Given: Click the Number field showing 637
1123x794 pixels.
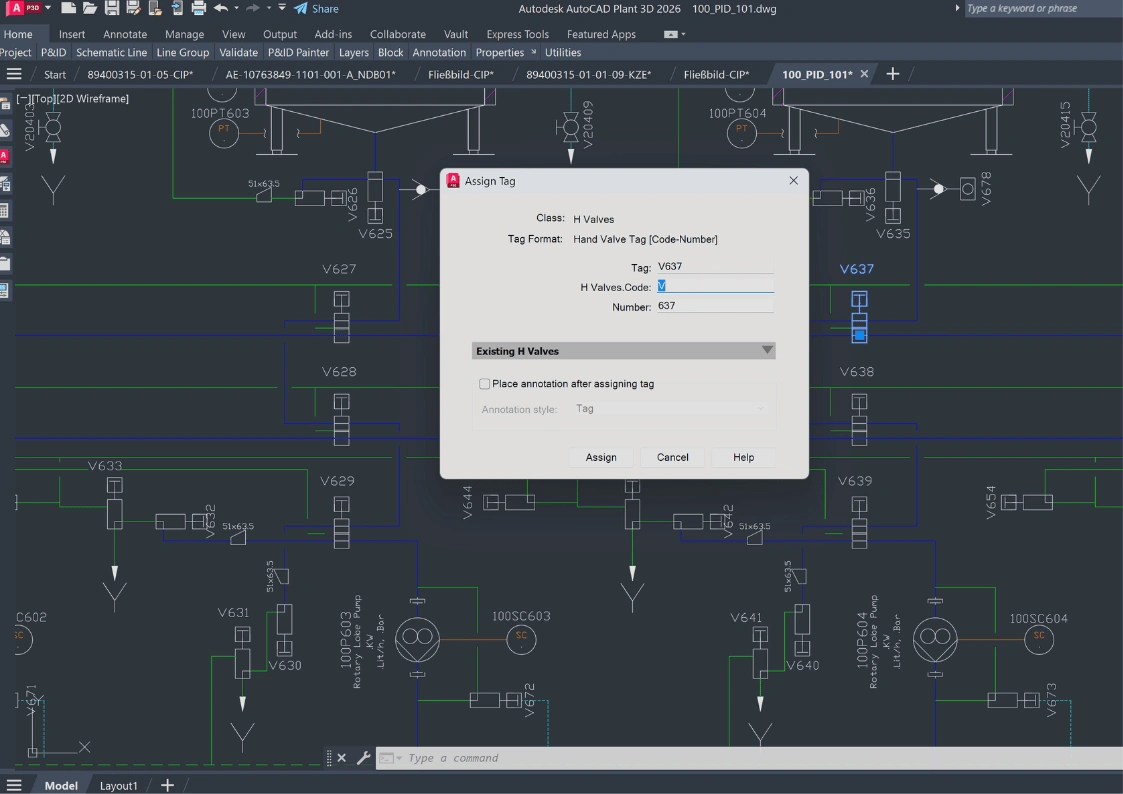Looking at the screenshot, I should (x=715, y=306).
